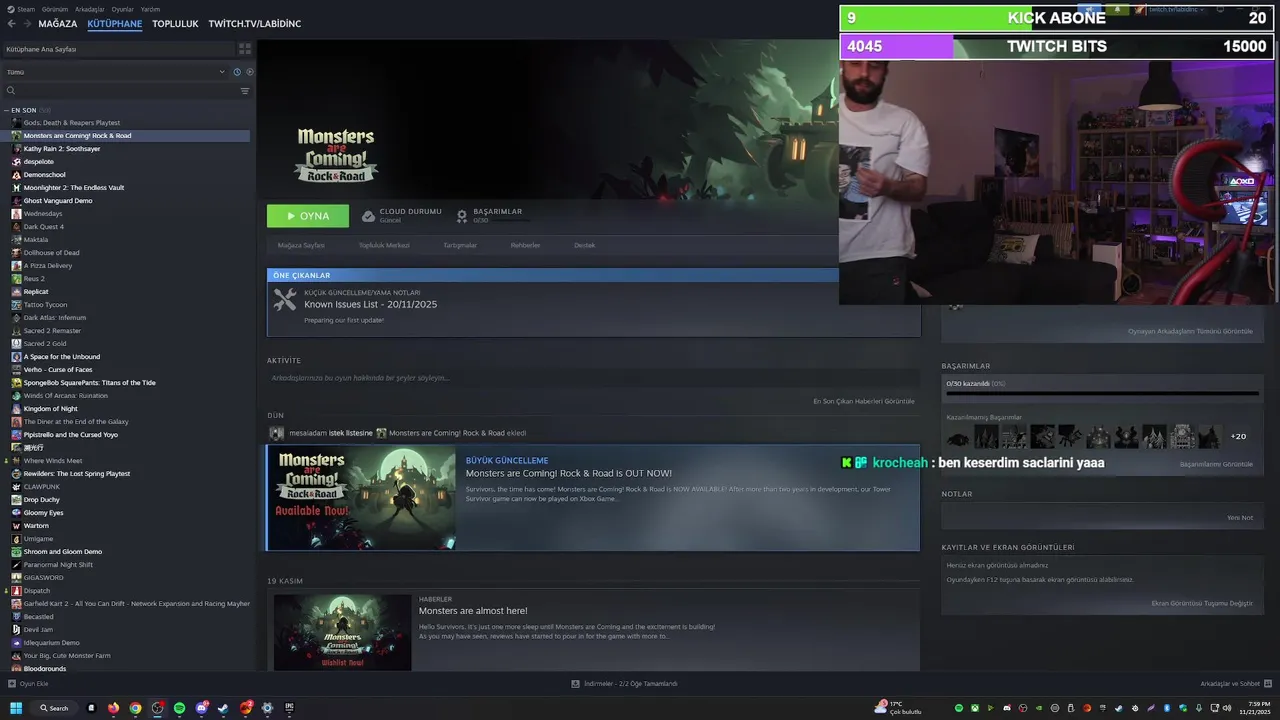Open TWITCH.TV/LABİDİNC profile tab
Viewport: 1280px width, 720px height.
[255, 23]
